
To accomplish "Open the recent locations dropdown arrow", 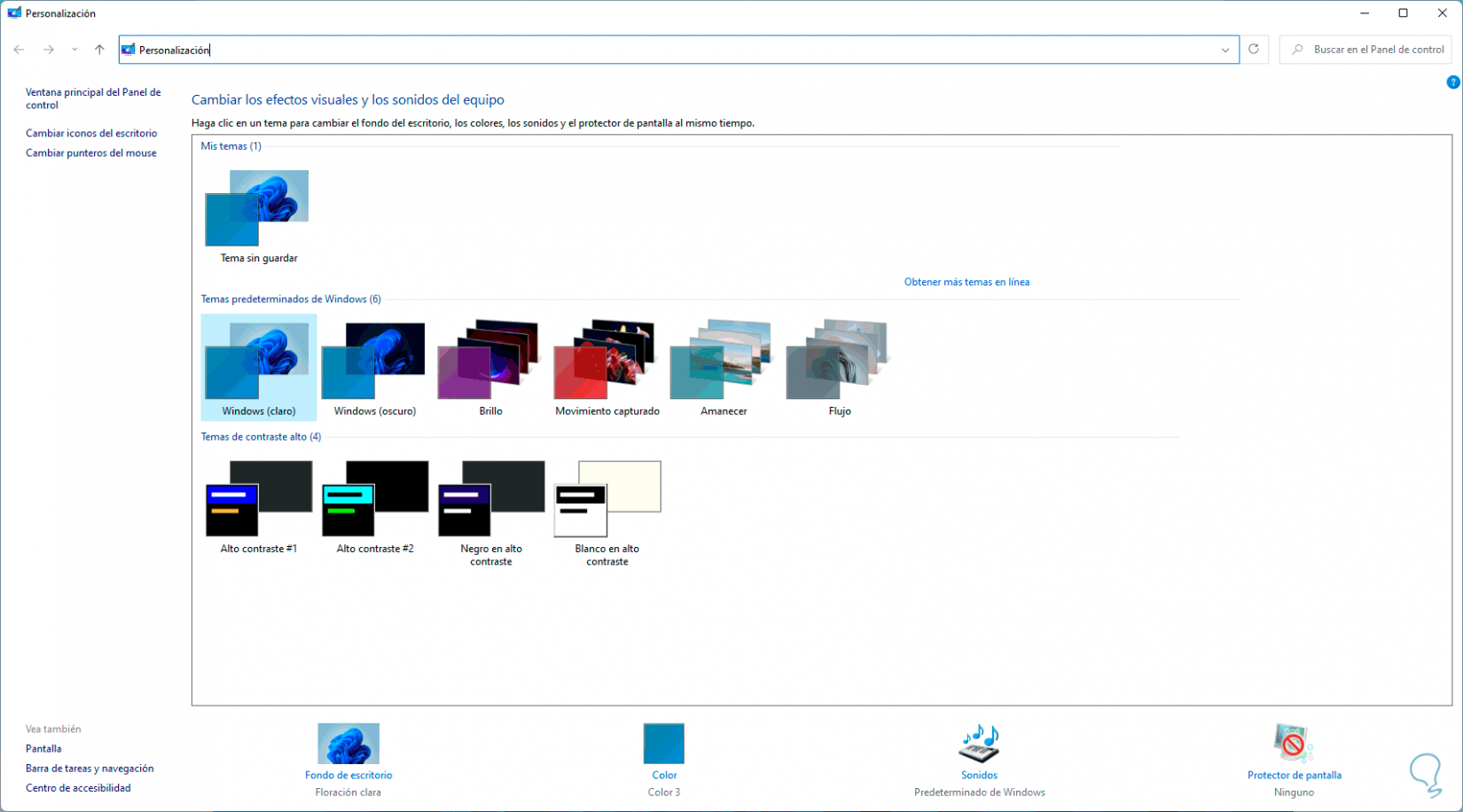I will click(74, 50).
